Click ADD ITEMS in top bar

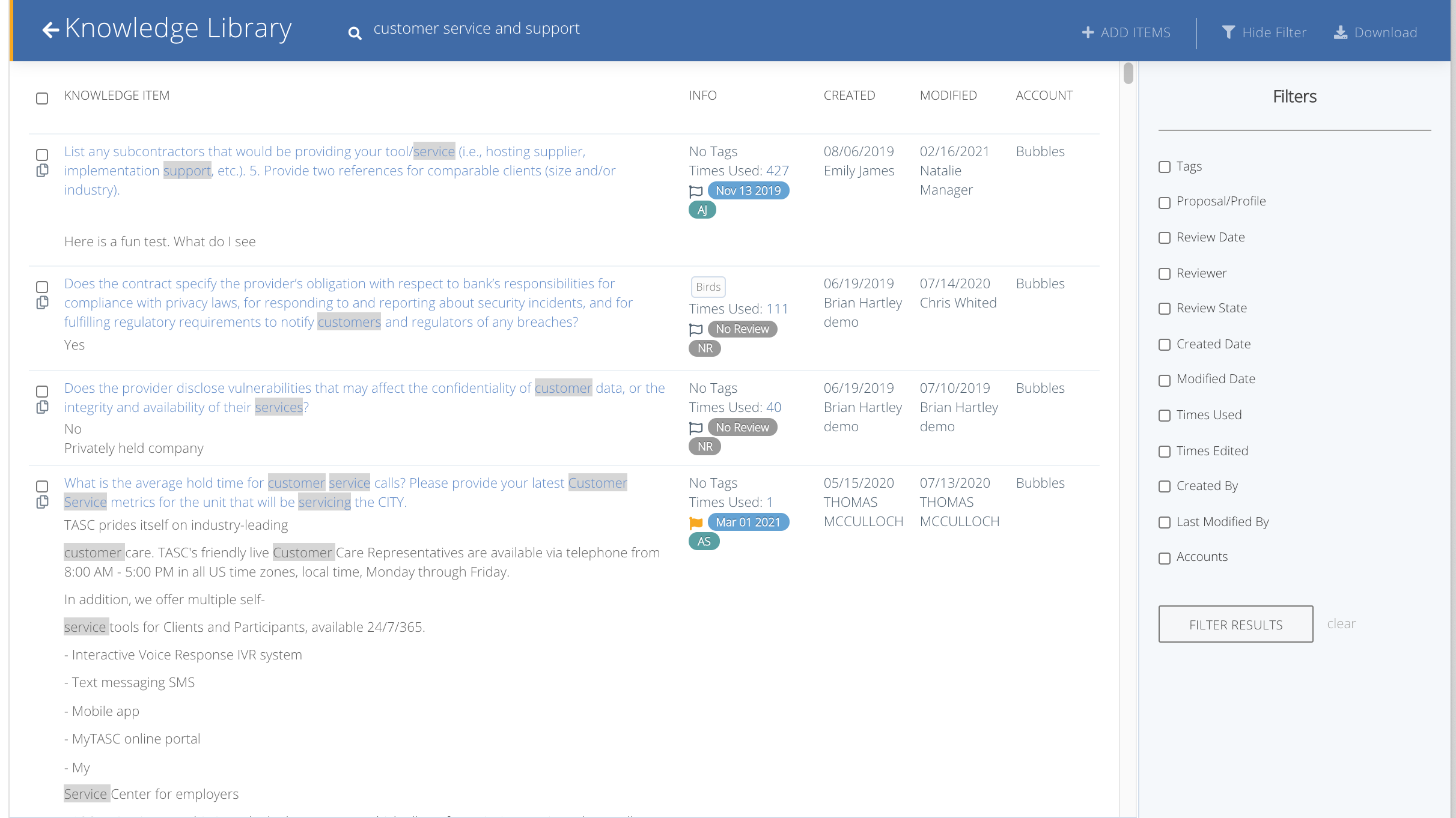[1126, 32]
